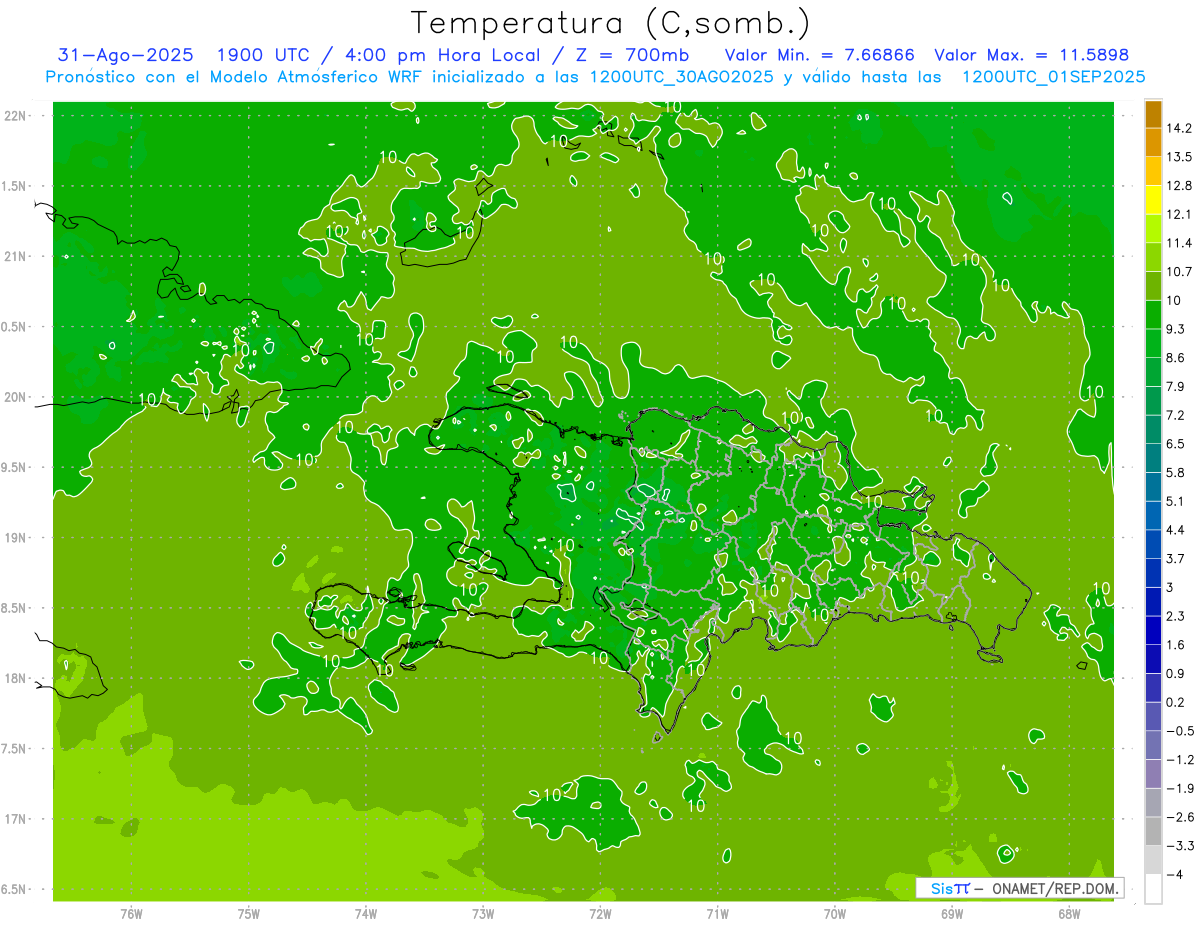Click the "0.9" colorbar value
The height and width of the screenshot is (927, 1200).
(1175, 673)
